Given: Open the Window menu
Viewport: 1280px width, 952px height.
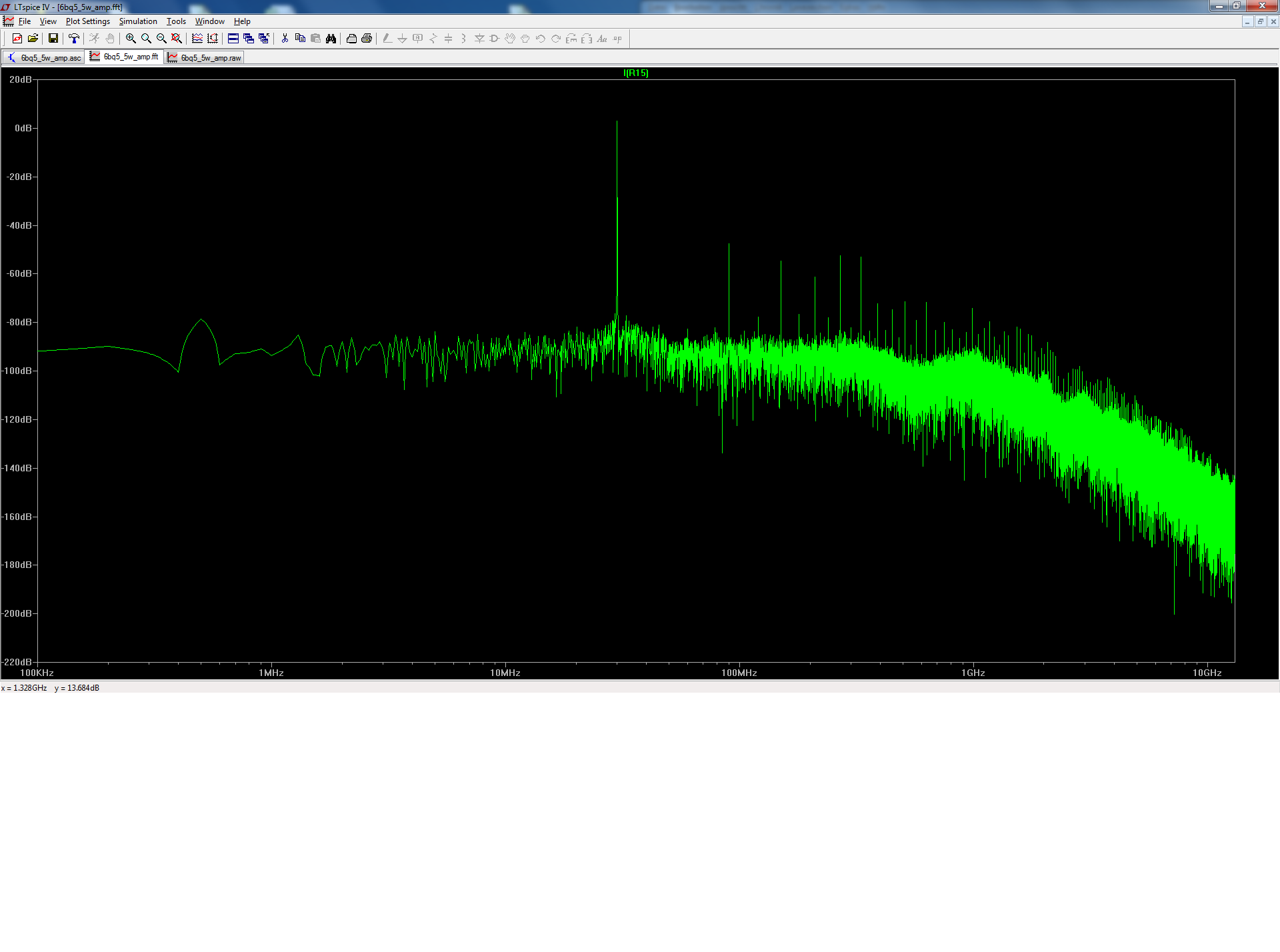Looking at the screenshot, I should pos(209,21).
